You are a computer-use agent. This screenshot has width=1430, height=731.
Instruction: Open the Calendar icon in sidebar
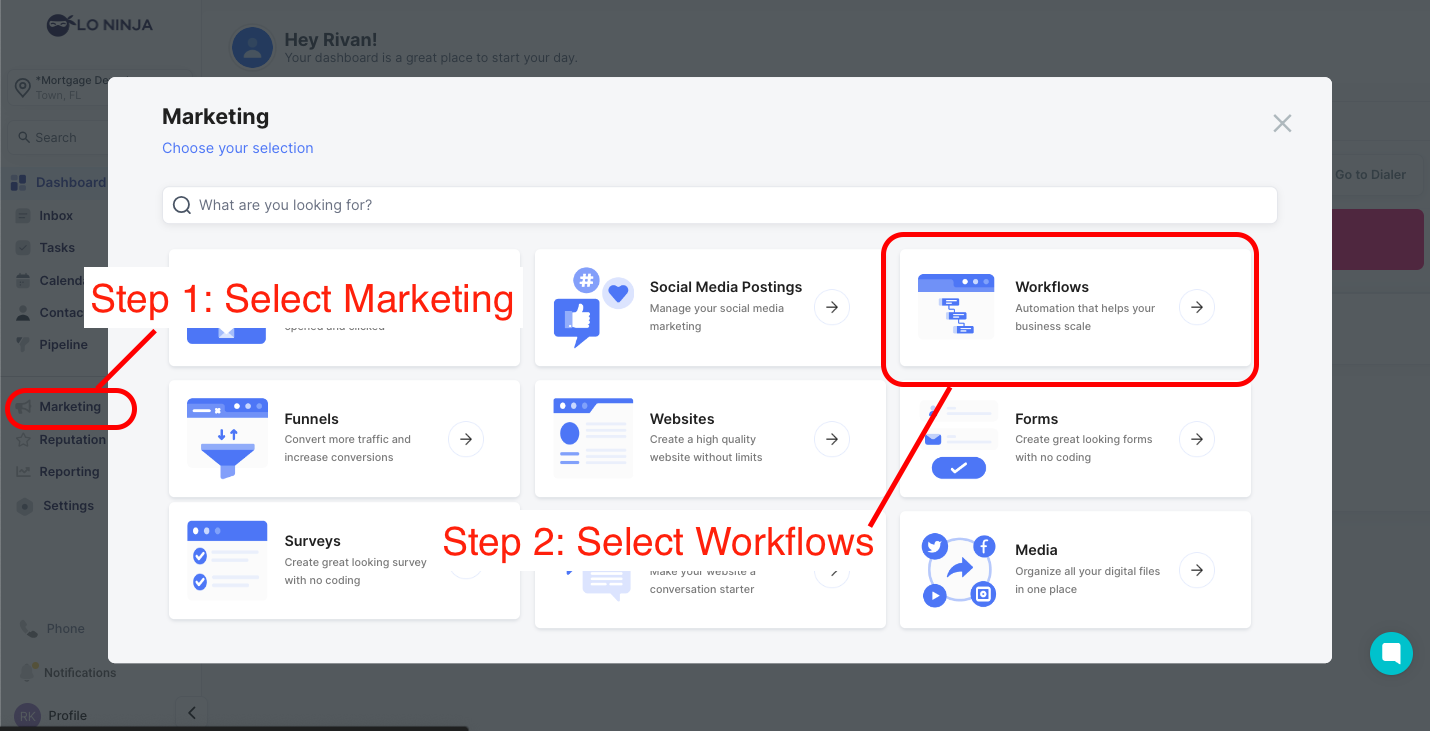coord(23,281)
